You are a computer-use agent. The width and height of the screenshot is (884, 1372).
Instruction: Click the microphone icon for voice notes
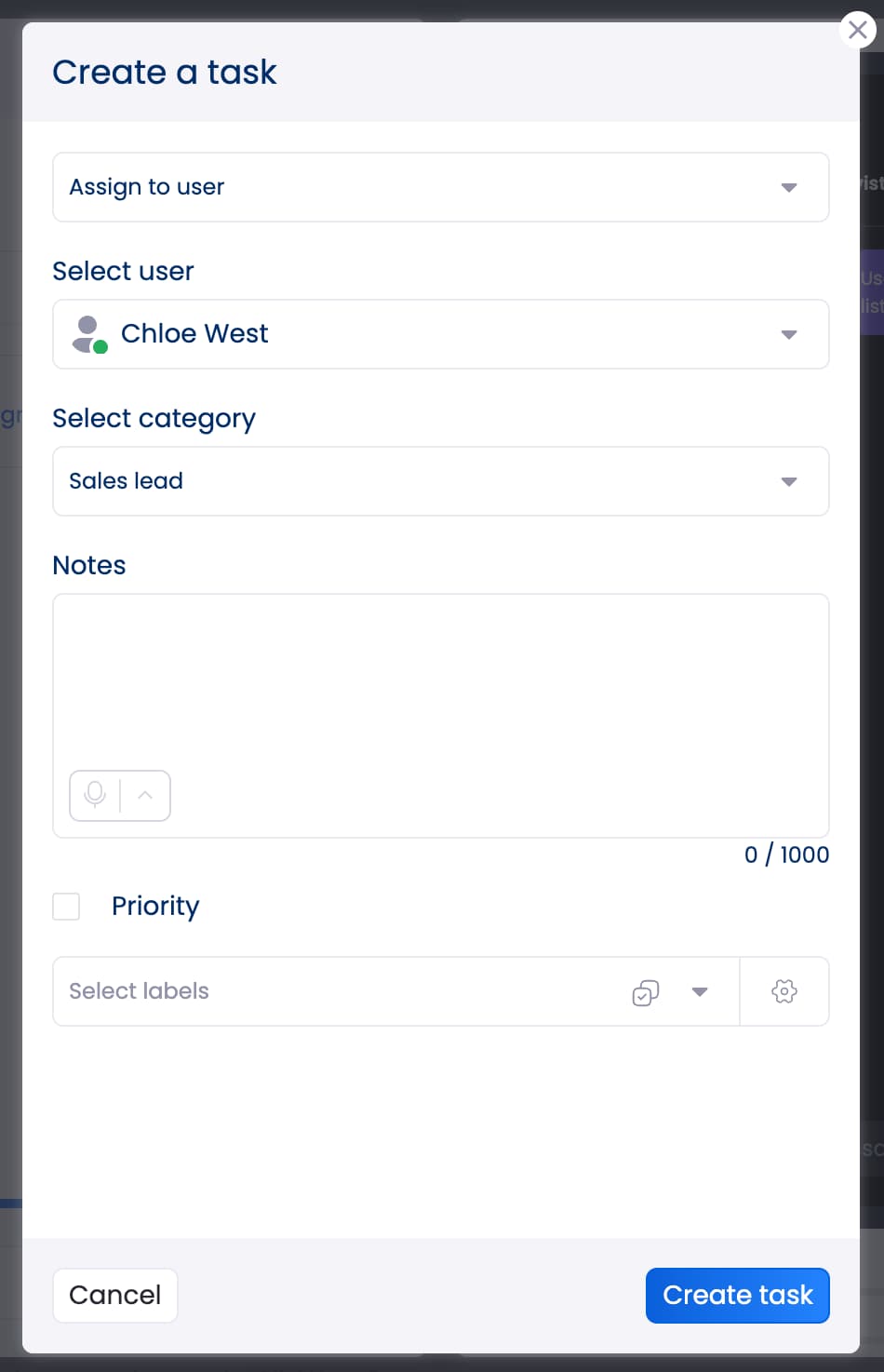click(94, 795)
